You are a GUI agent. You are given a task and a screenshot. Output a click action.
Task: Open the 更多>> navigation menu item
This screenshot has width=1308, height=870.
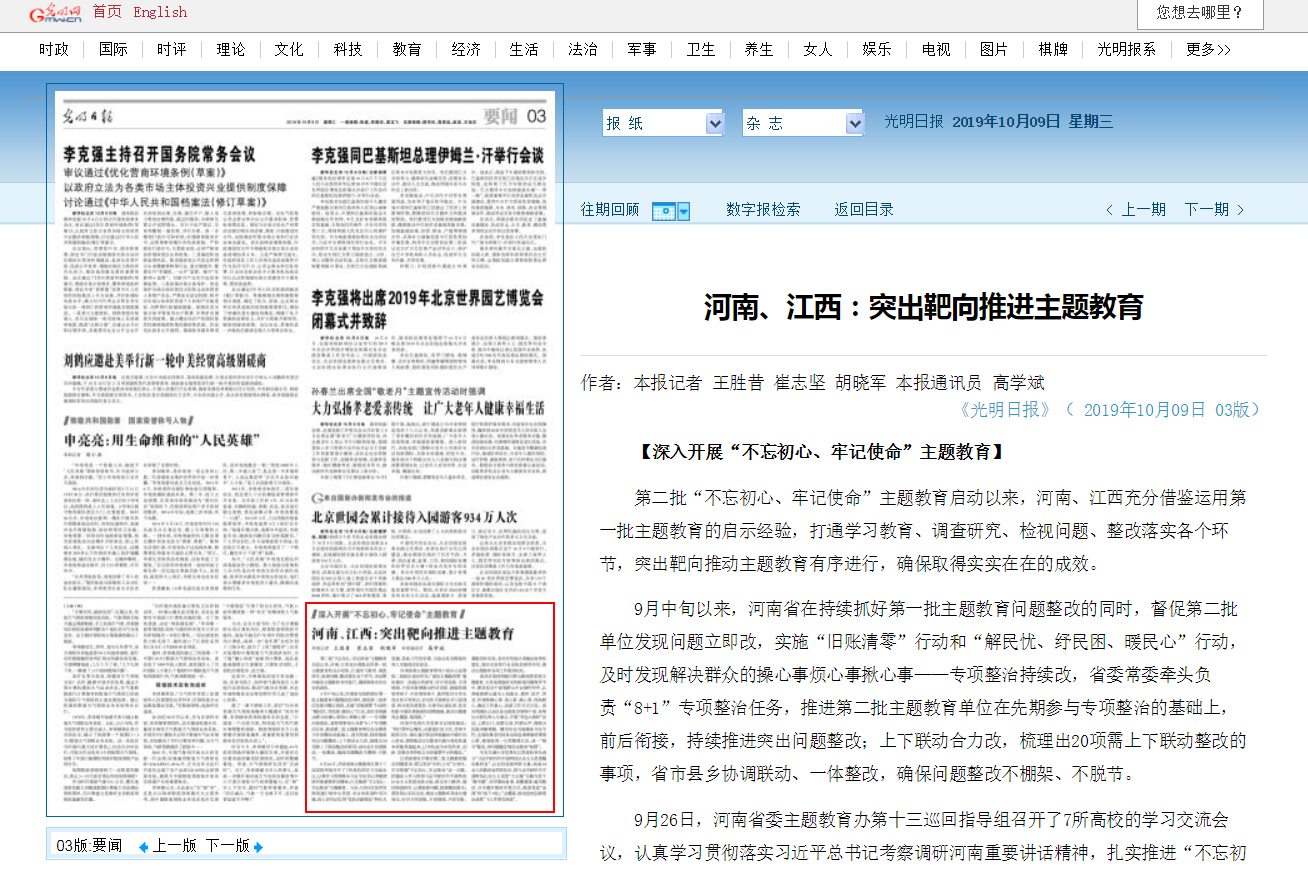pyautogui.click(x=1208, y=49)
